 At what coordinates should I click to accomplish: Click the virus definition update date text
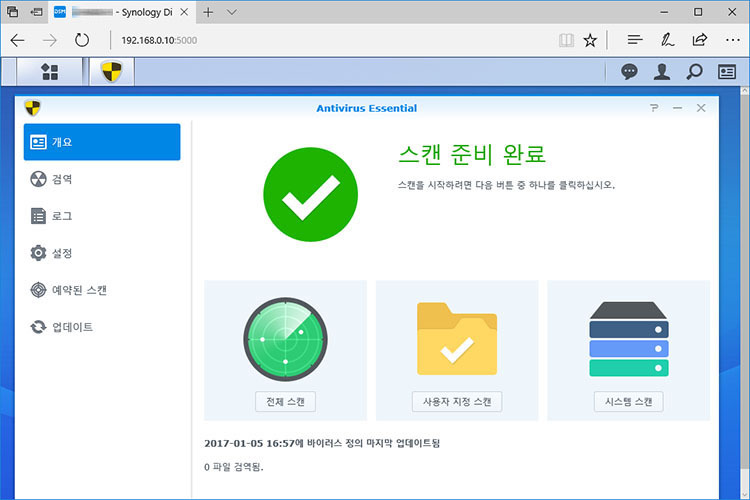coord(322,443)
